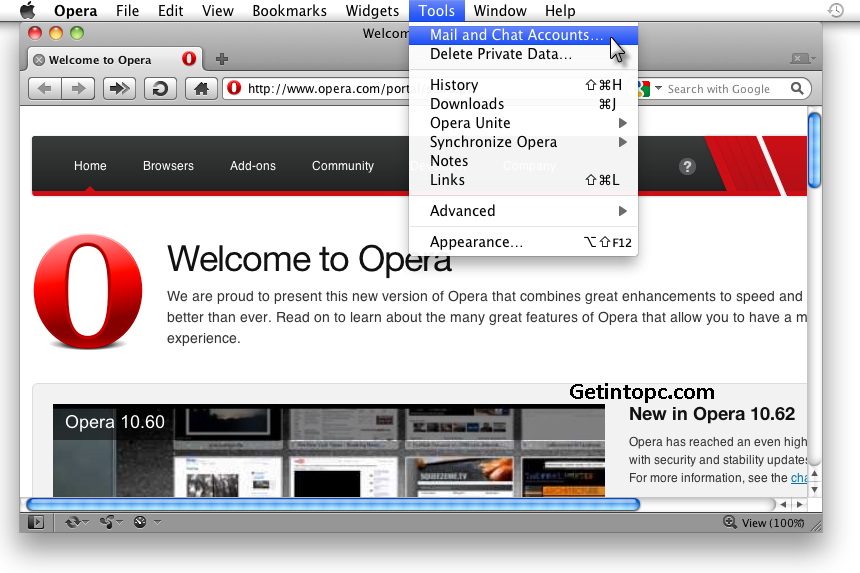860x573 pixels.
Task: Go to Community site section
Action: click(x=343, y=166)
